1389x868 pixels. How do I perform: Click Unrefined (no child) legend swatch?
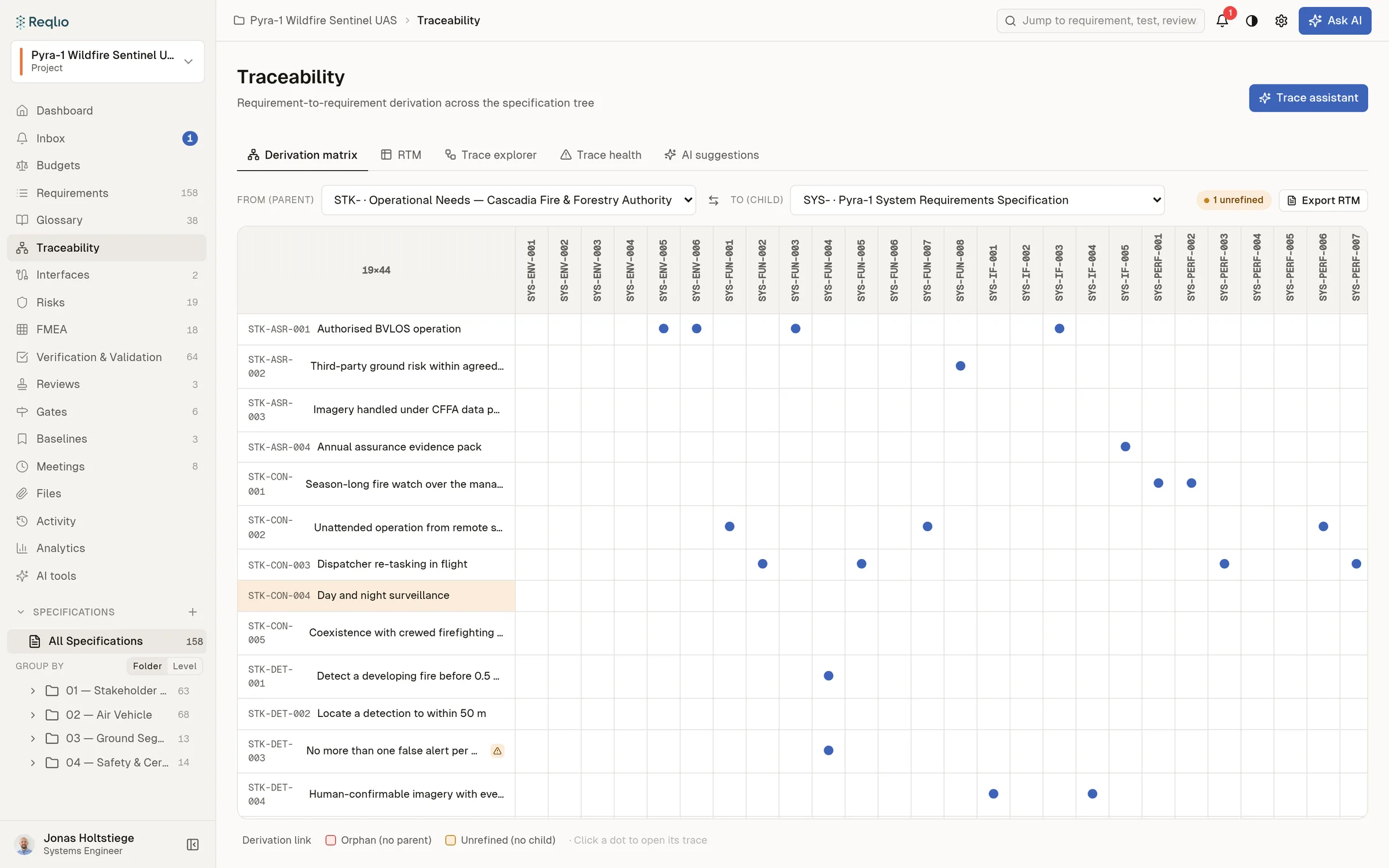coord(450,840)
